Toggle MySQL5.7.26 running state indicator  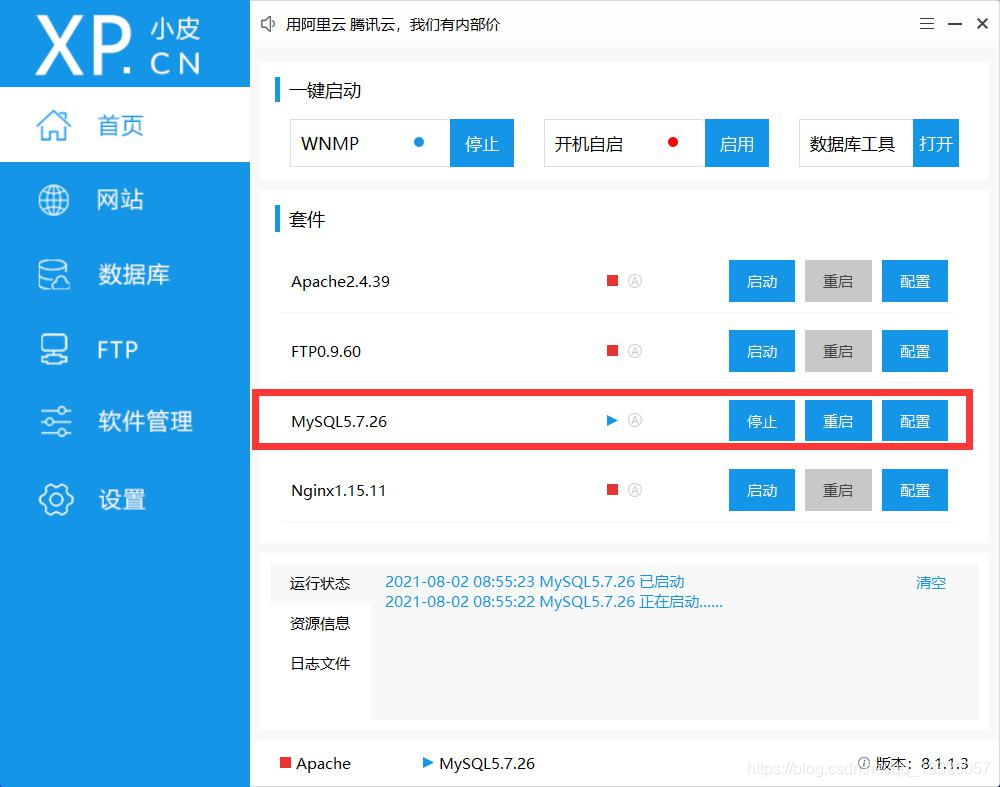[x=612, y=420]
